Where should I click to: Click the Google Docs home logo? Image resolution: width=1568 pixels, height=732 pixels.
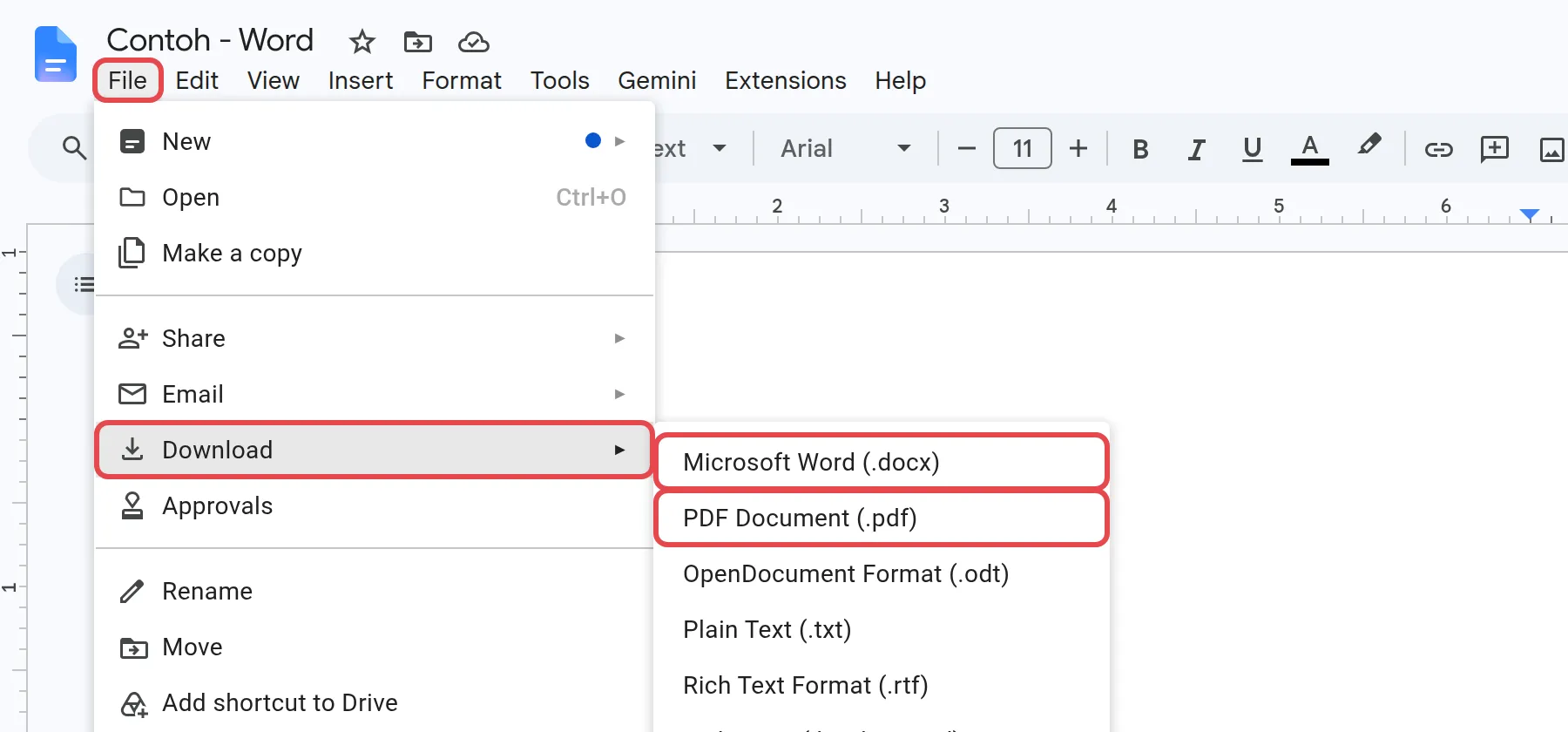56,54
